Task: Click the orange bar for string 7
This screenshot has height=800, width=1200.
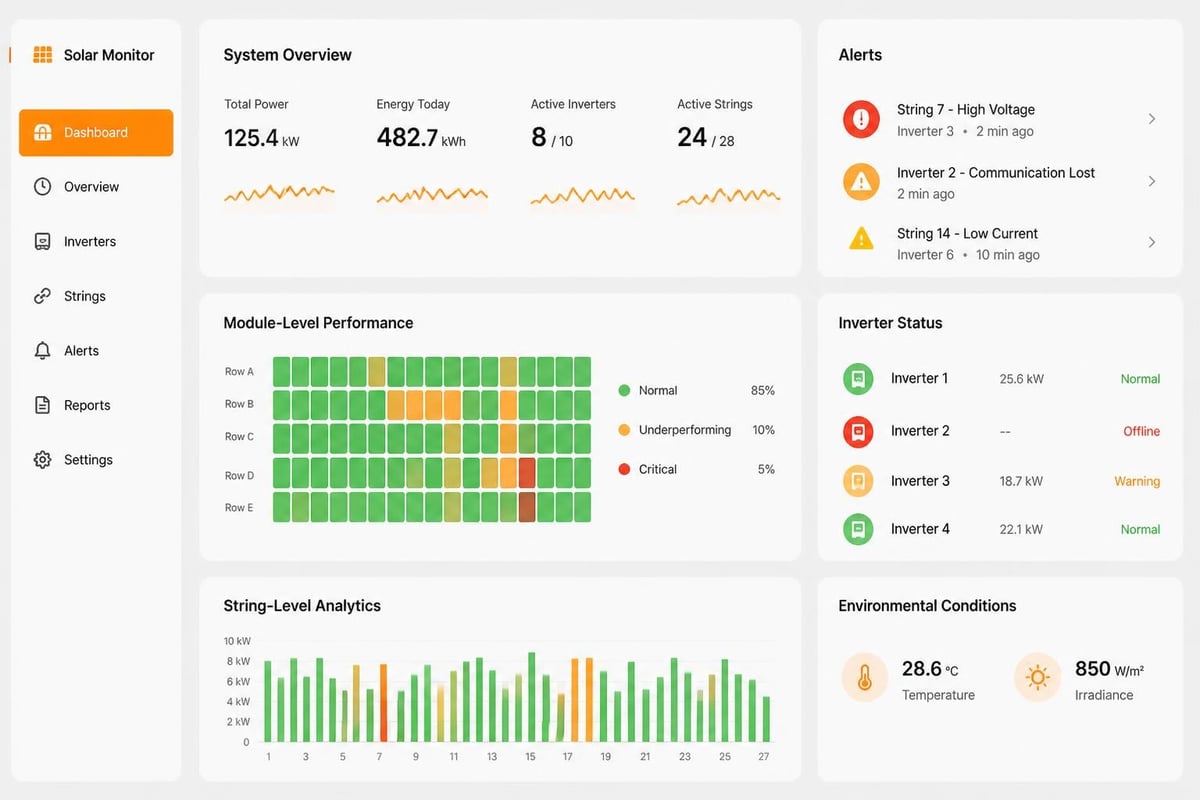Action: 382,702
